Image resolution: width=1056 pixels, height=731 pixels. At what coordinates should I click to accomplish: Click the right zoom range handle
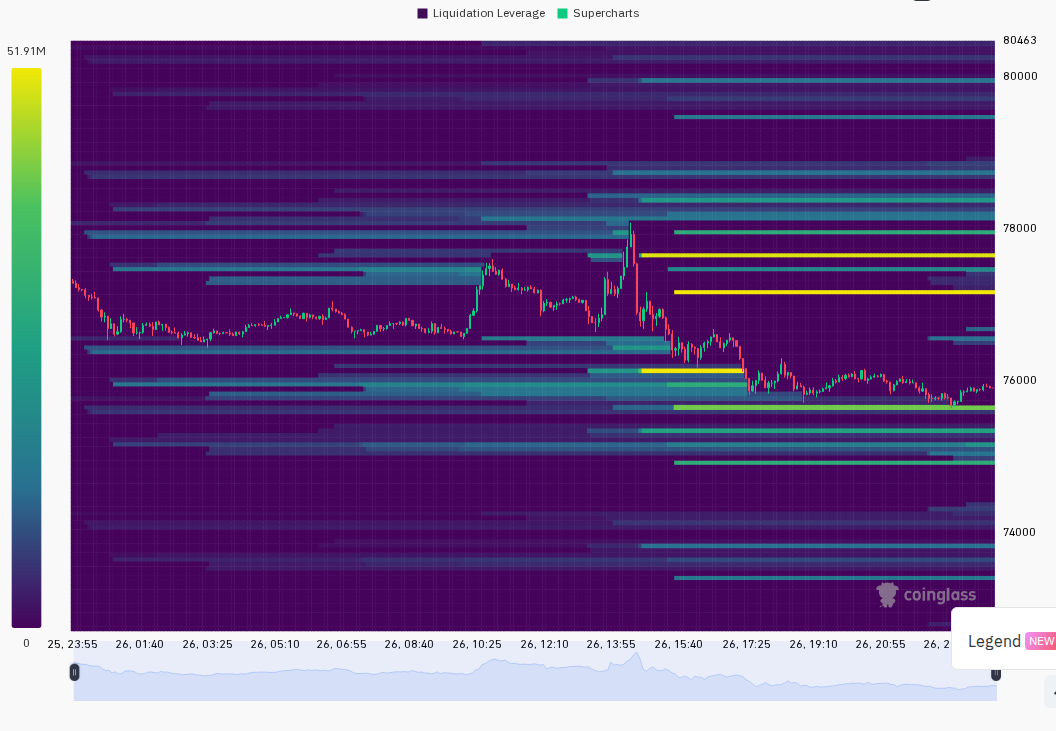click(995, 673)
